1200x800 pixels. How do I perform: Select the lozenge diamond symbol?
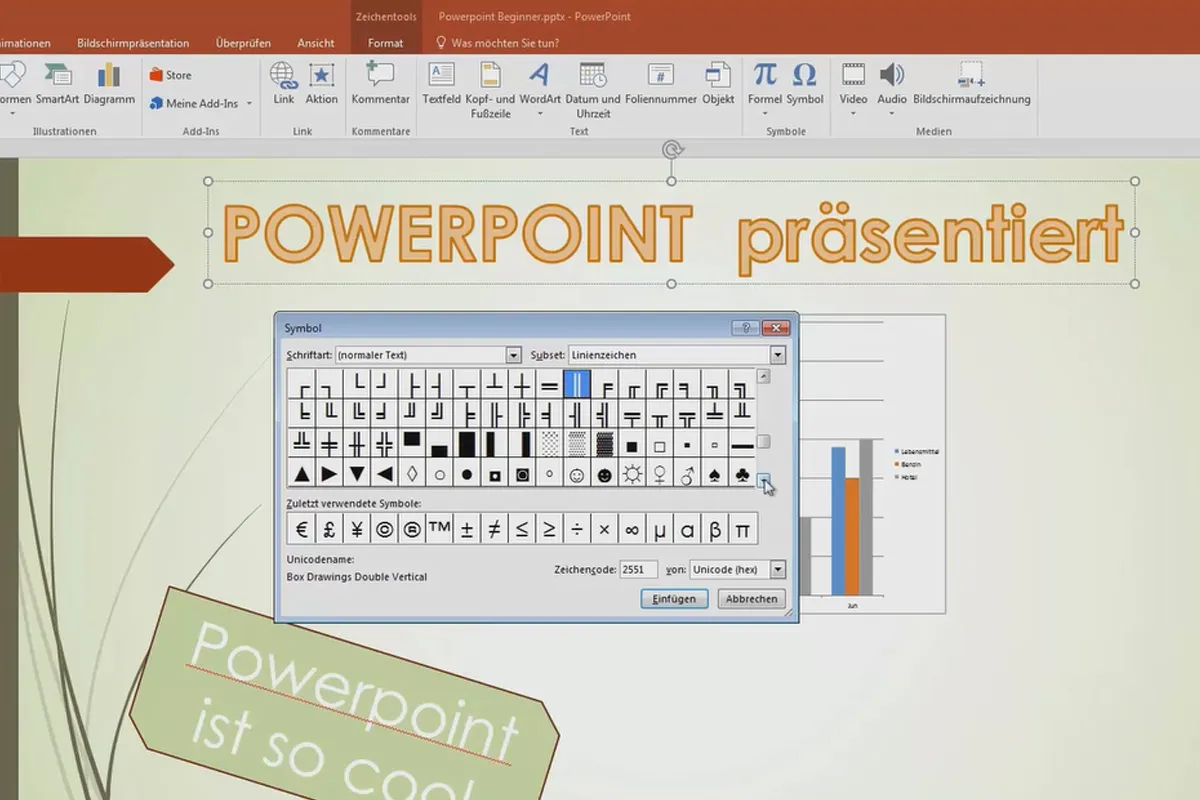(x=411, y=475)
